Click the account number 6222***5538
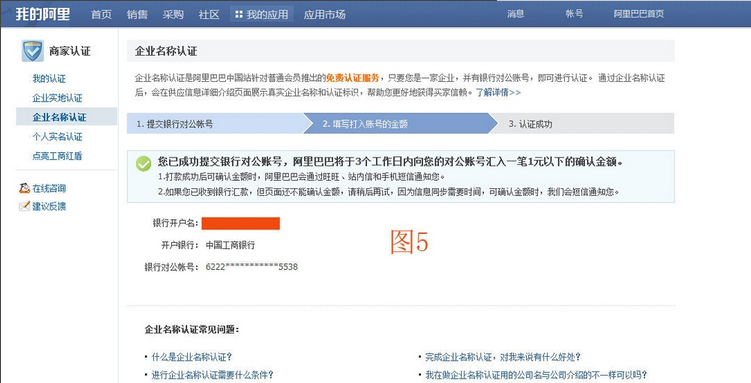Screen dimensions: 751x383 click(x=252, y=267)
